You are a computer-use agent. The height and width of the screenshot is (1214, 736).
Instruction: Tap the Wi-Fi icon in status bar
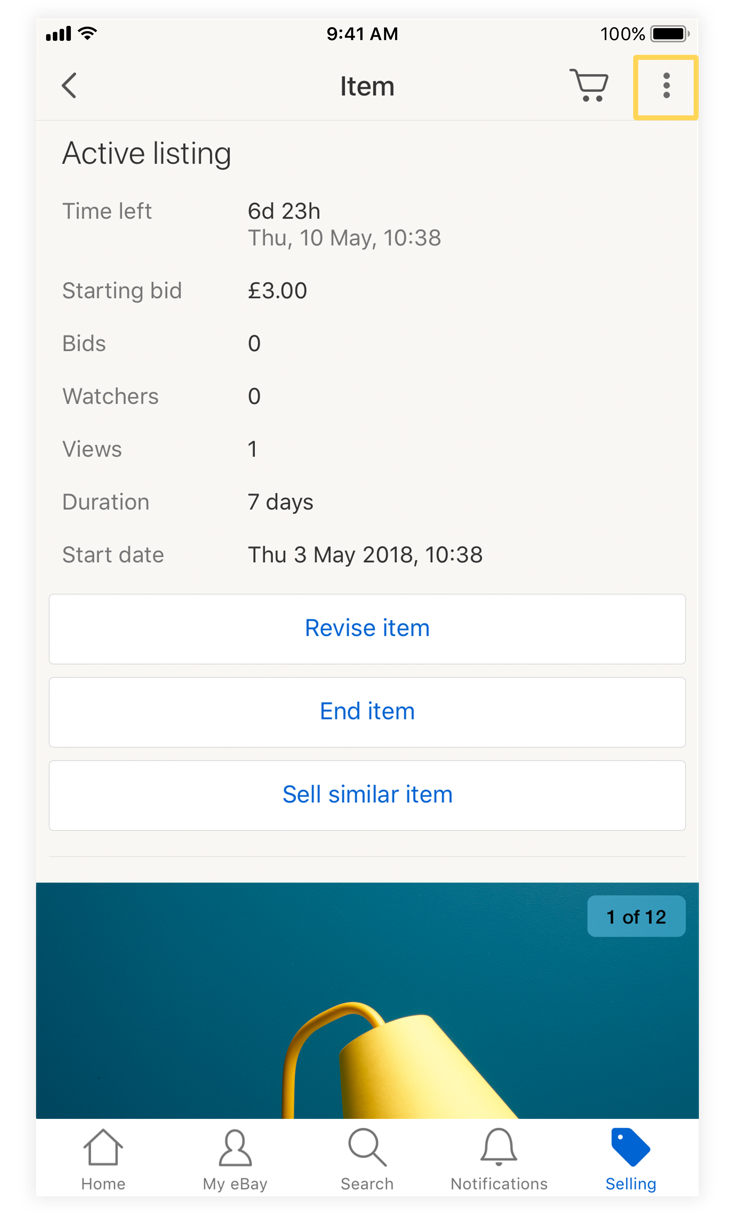coord(88,33)
